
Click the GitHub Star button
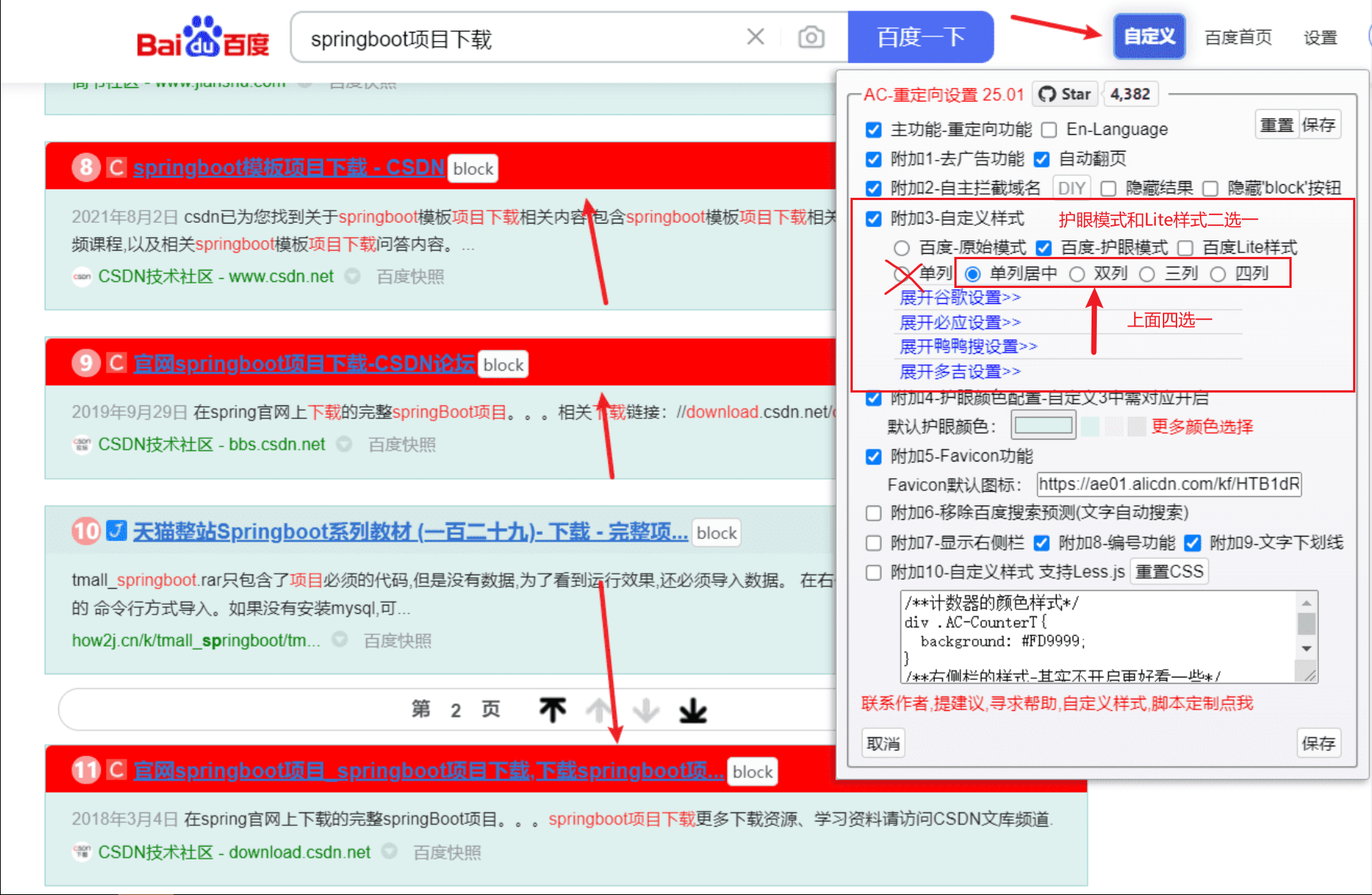tap(1064, 94)
